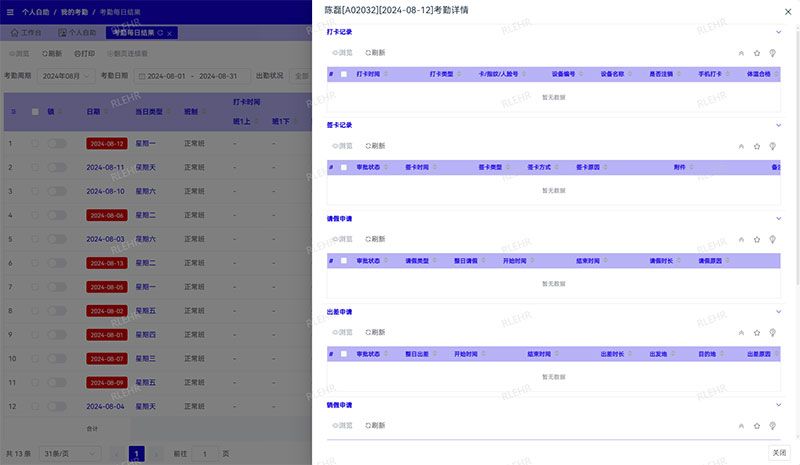Image resolution: width=800 pixels, height=465 pixels.
Task: Check the select-all box in 打卡记录 table
Action: (x=344, y=75)
